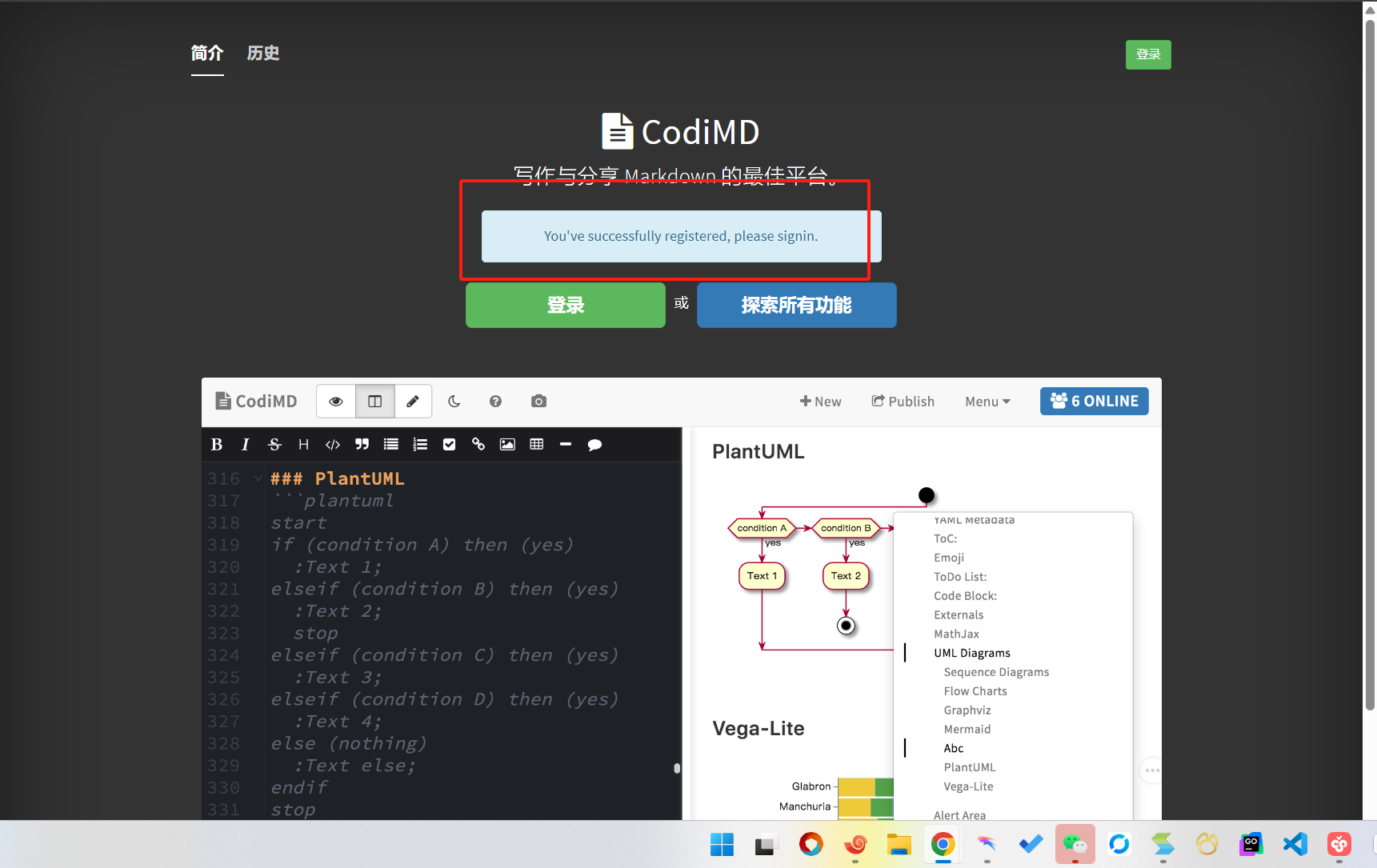
Task: Apply strikethrough from the editor toolbar
Action: 274,445
